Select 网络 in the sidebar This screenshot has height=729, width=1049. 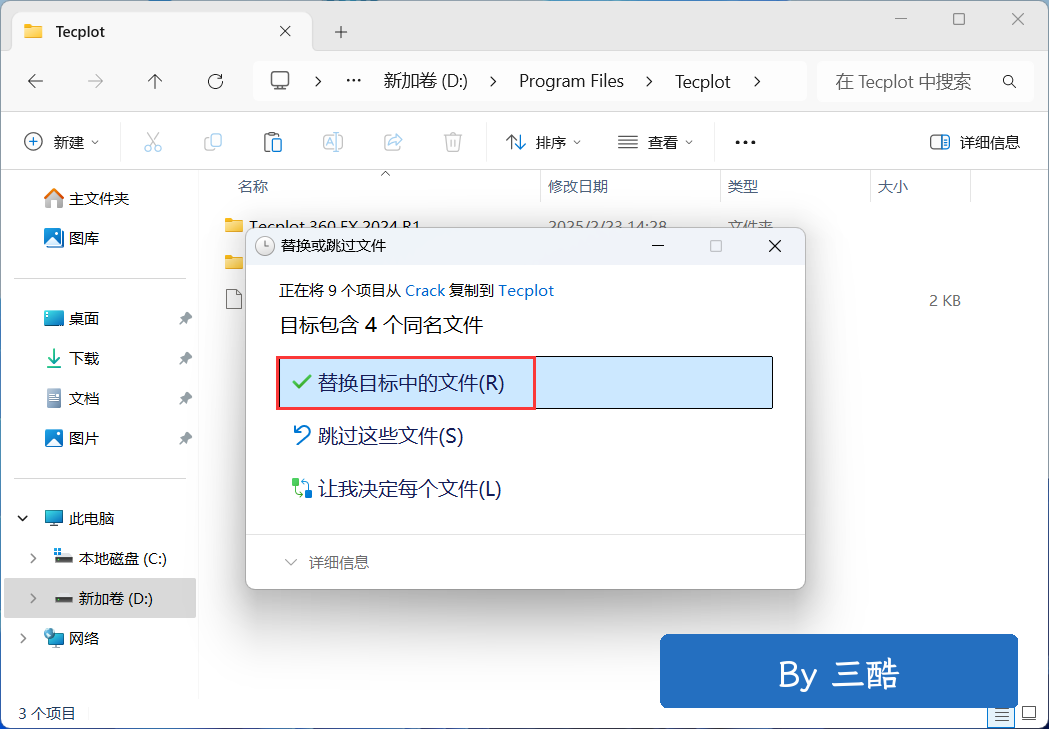click(72, 639)
